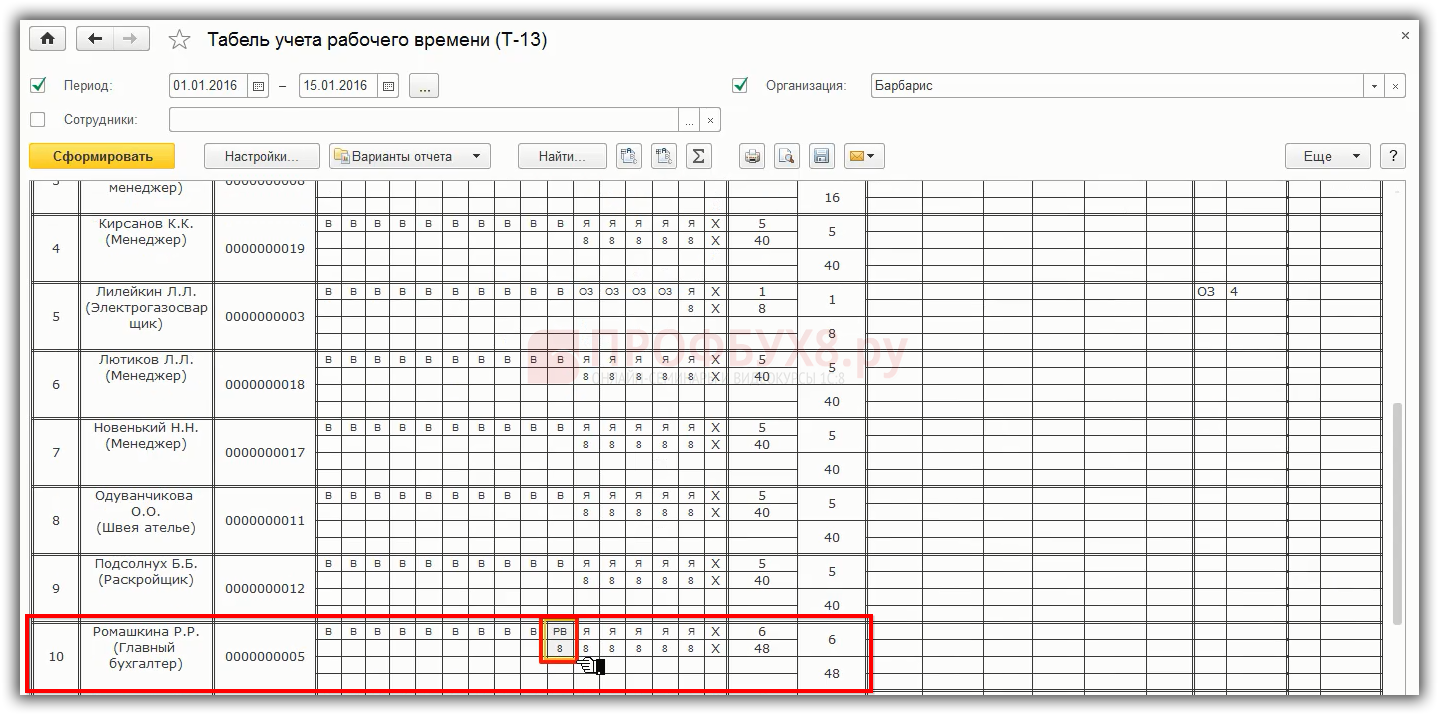Viewport: 1439px width, 715px height.
Task: Toggle the Организация checkbox
Action: coord(740,86)
